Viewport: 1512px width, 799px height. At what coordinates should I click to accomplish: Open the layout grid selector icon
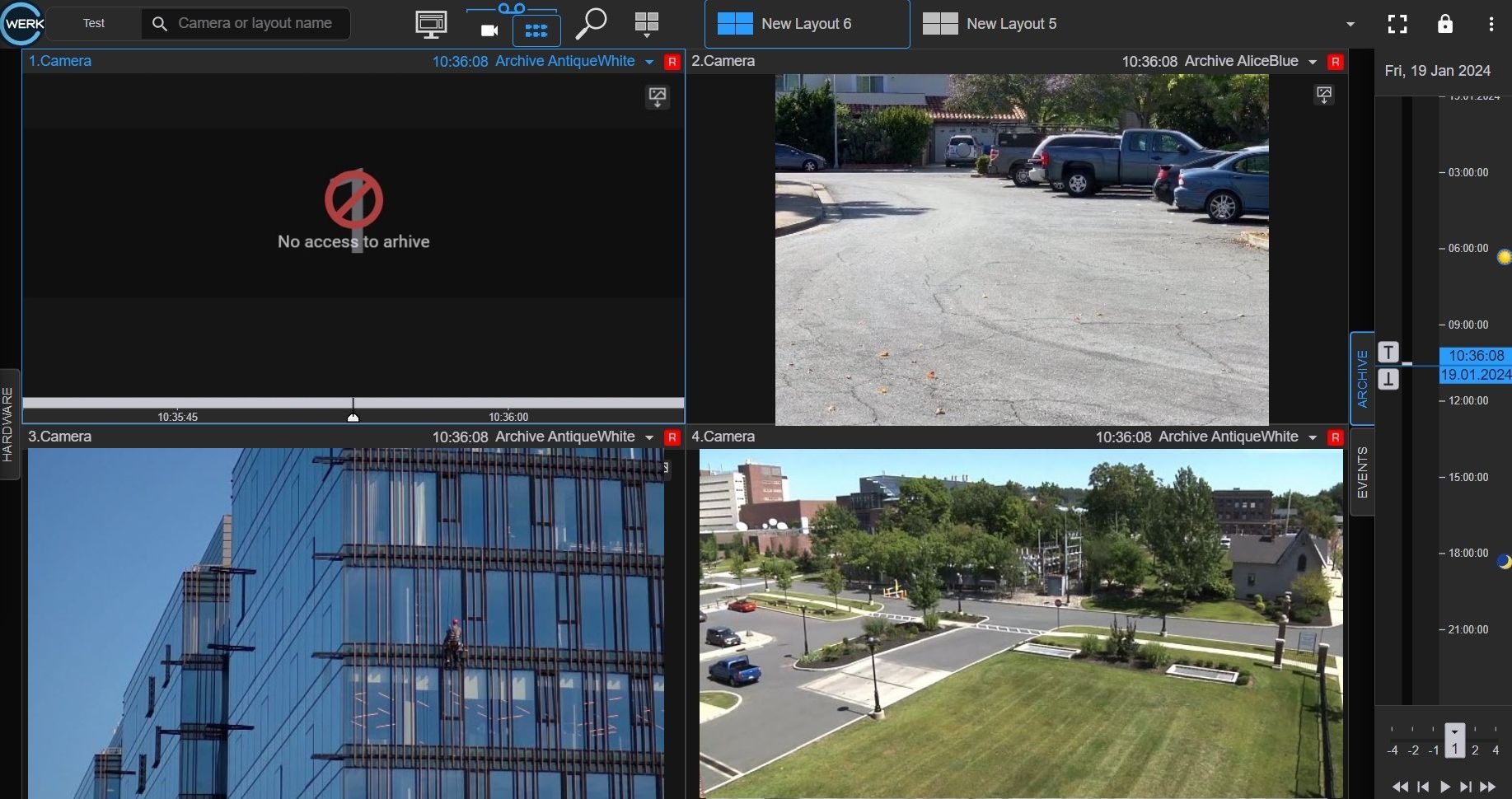click(x=647, y=24)
